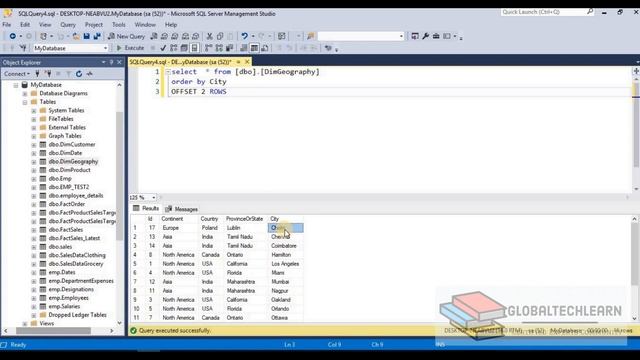Select the SQLQuery4.sql editor tab
640x360 pixels.
180,62
